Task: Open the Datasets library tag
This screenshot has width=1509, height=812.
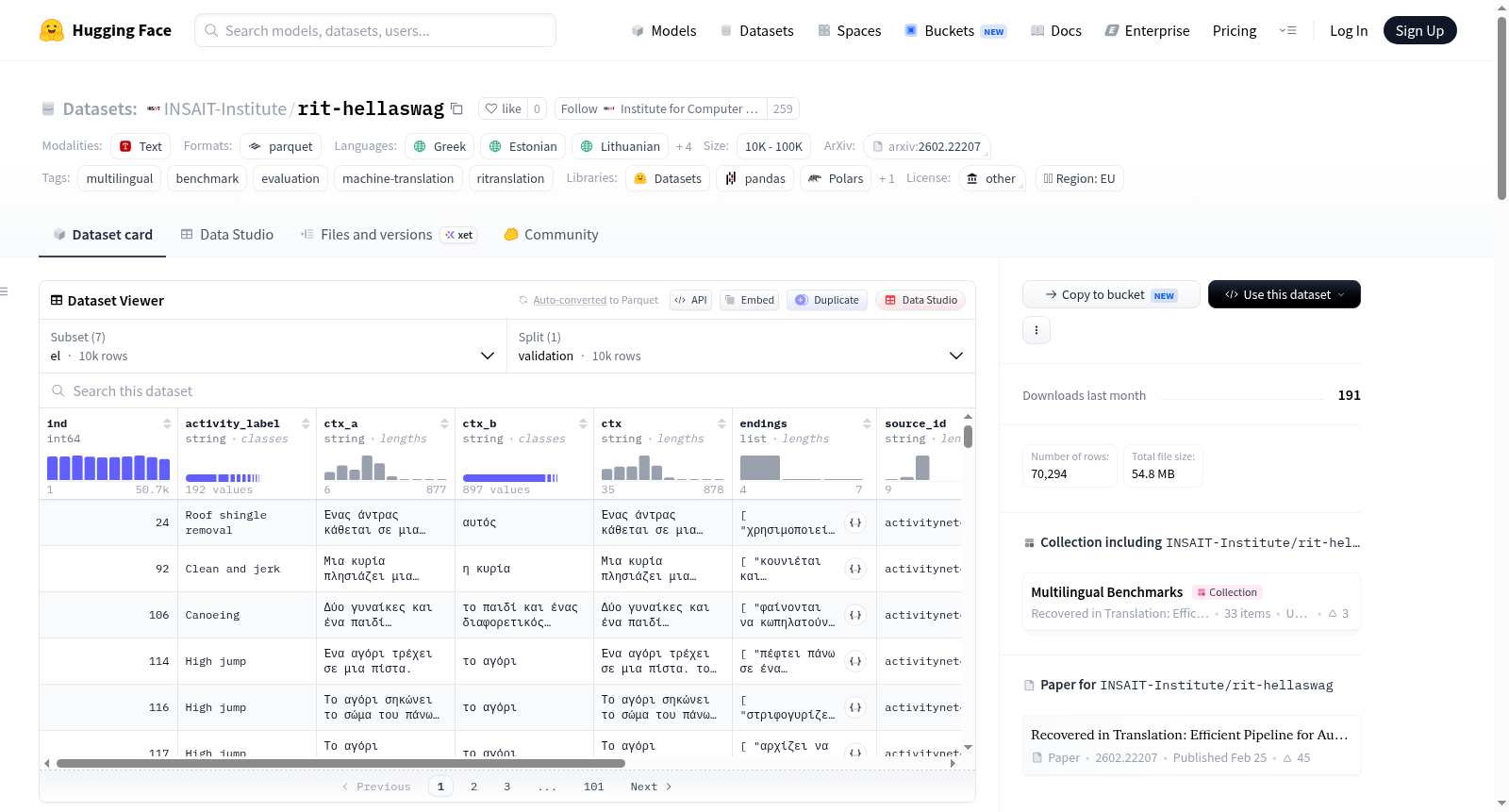Action: pos(668,178)
